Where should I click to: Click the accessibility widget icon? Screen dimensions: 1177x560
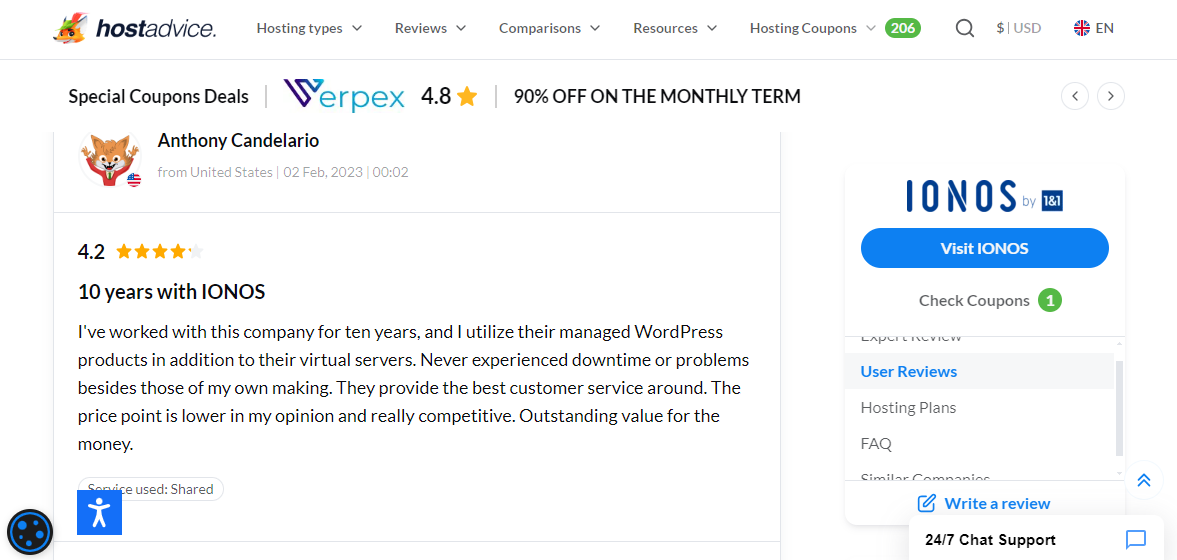point(99,512)
